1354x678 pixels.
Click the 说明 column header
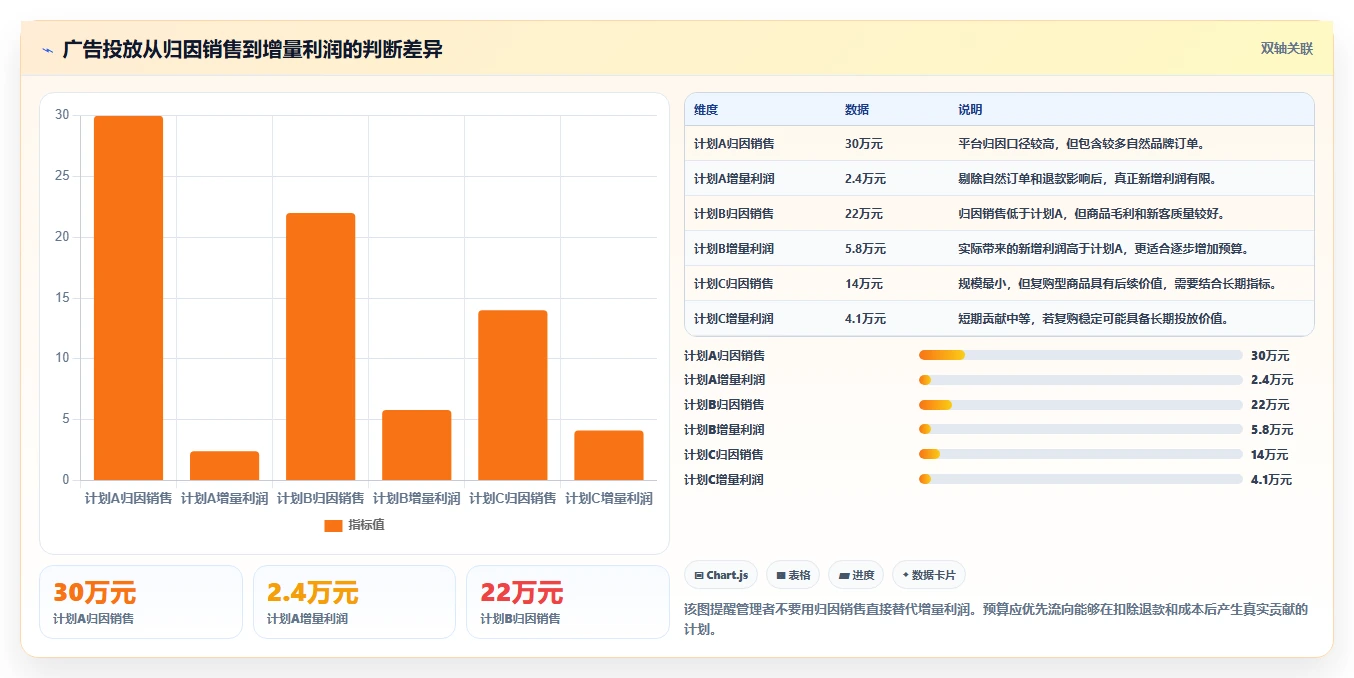pos(970,110)
